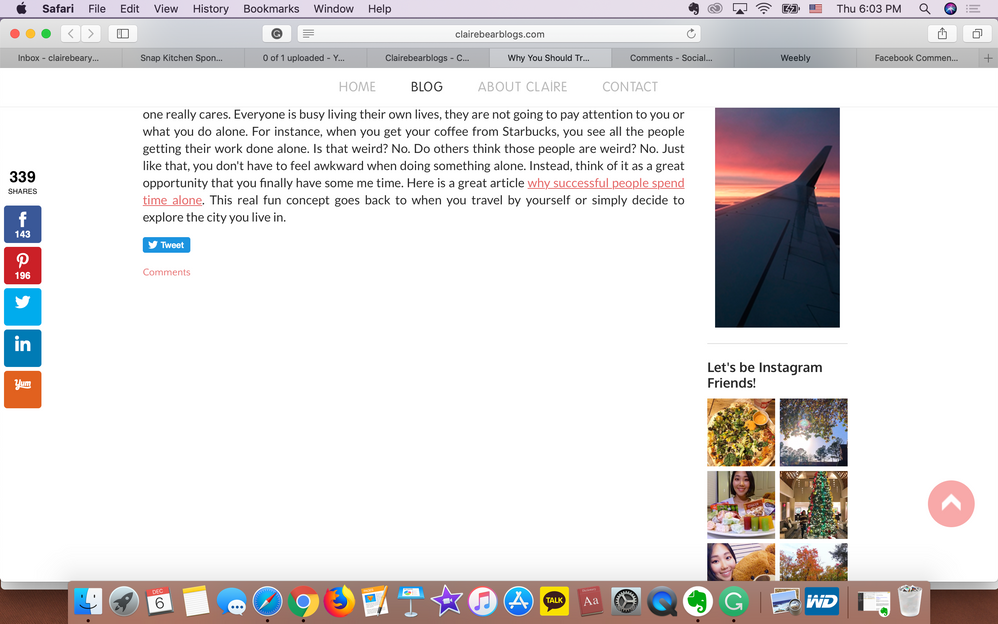The width and height of the screenshot is (998, 624).
Task: Toggle Safari sidebar button
Action: click(123, 33)
